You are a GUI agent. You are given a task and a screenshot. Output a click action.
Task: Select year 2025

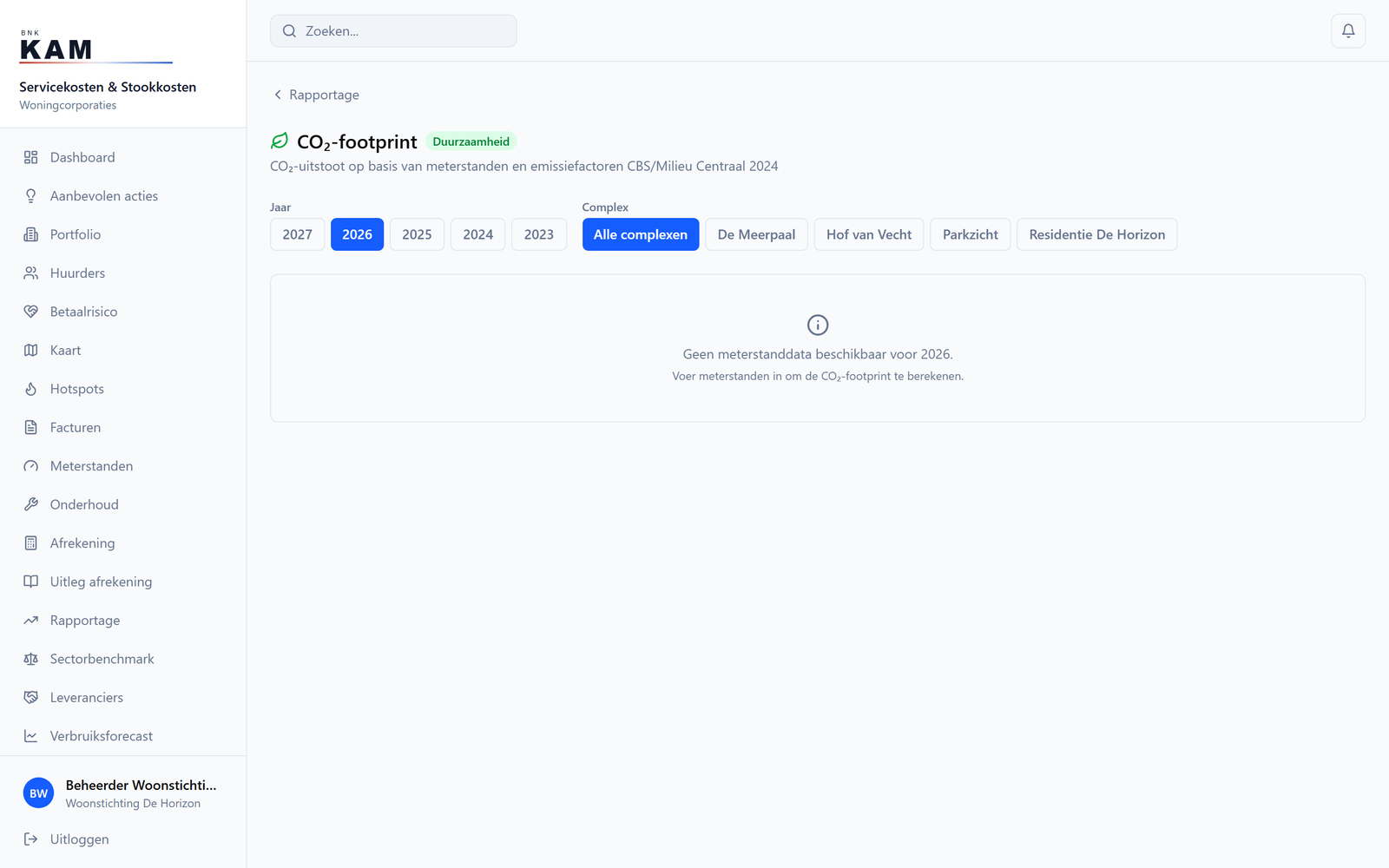[x=417, y=234]
